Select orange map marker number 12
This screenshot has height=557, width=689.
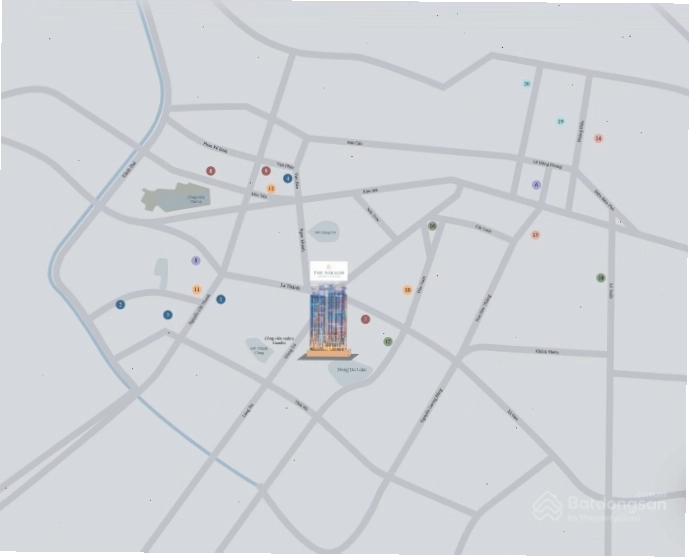point(271,189)
